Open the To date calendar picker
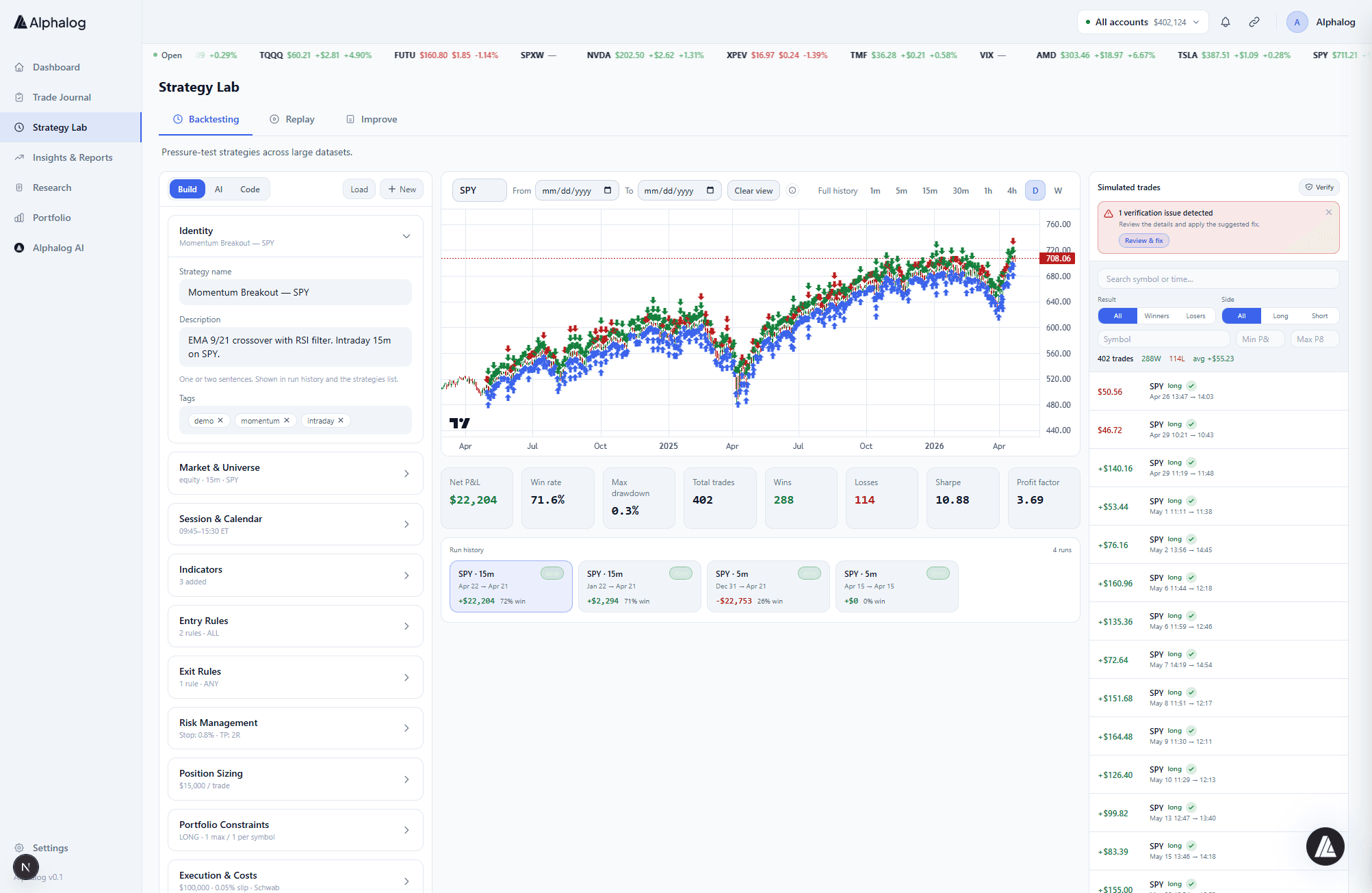Image resolution: width=1372 pixels, height=893 pixels. (x=710, y=190)
